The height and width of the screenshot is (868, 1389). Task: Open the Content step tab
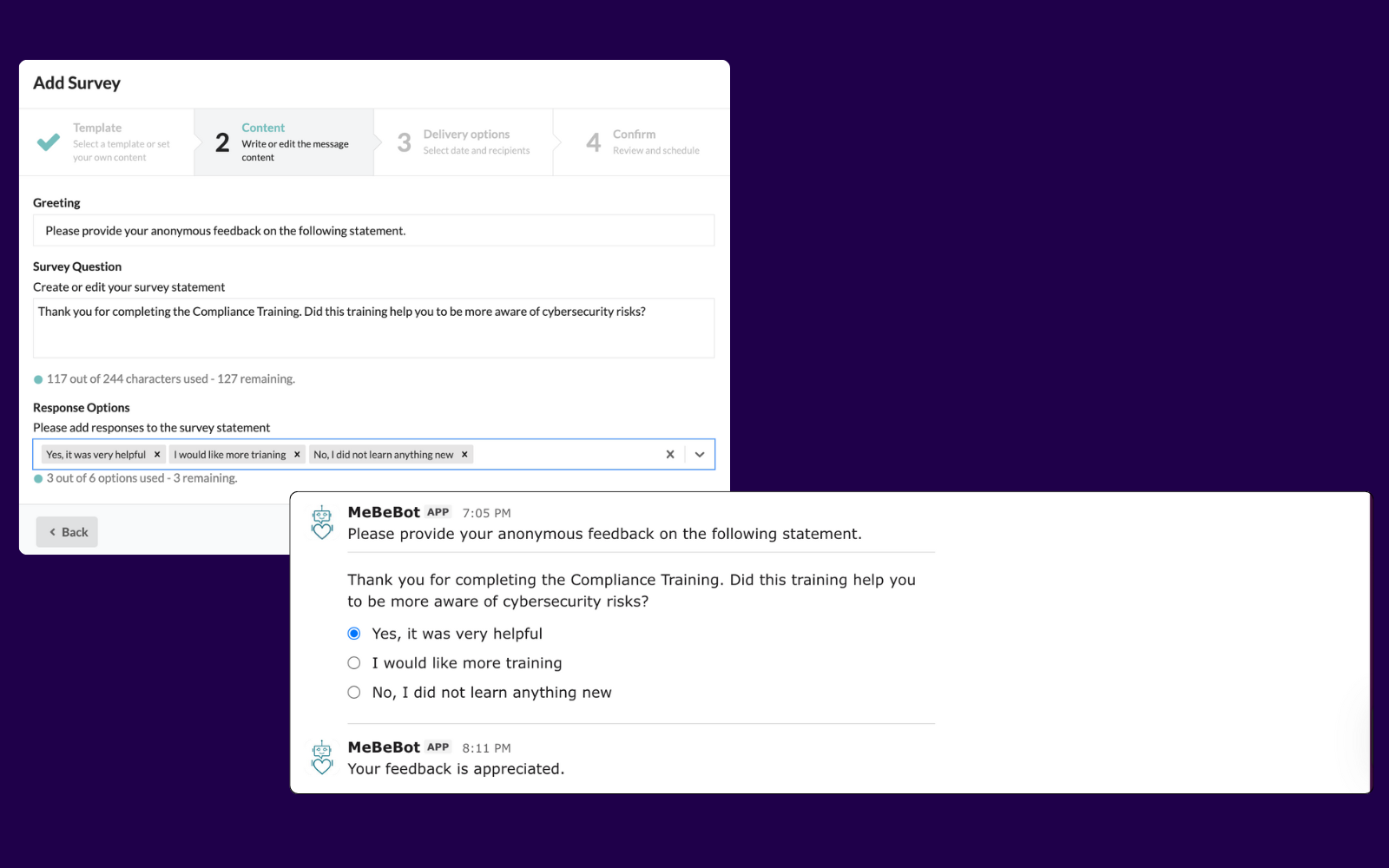284,142
